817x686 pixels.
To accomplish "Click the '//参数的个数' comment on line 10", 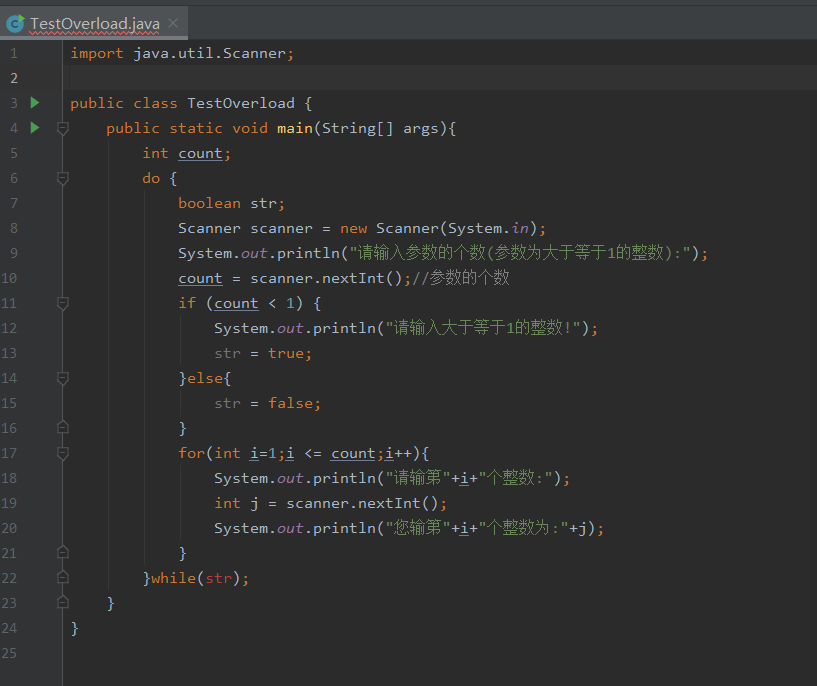I will coord(461,278).
